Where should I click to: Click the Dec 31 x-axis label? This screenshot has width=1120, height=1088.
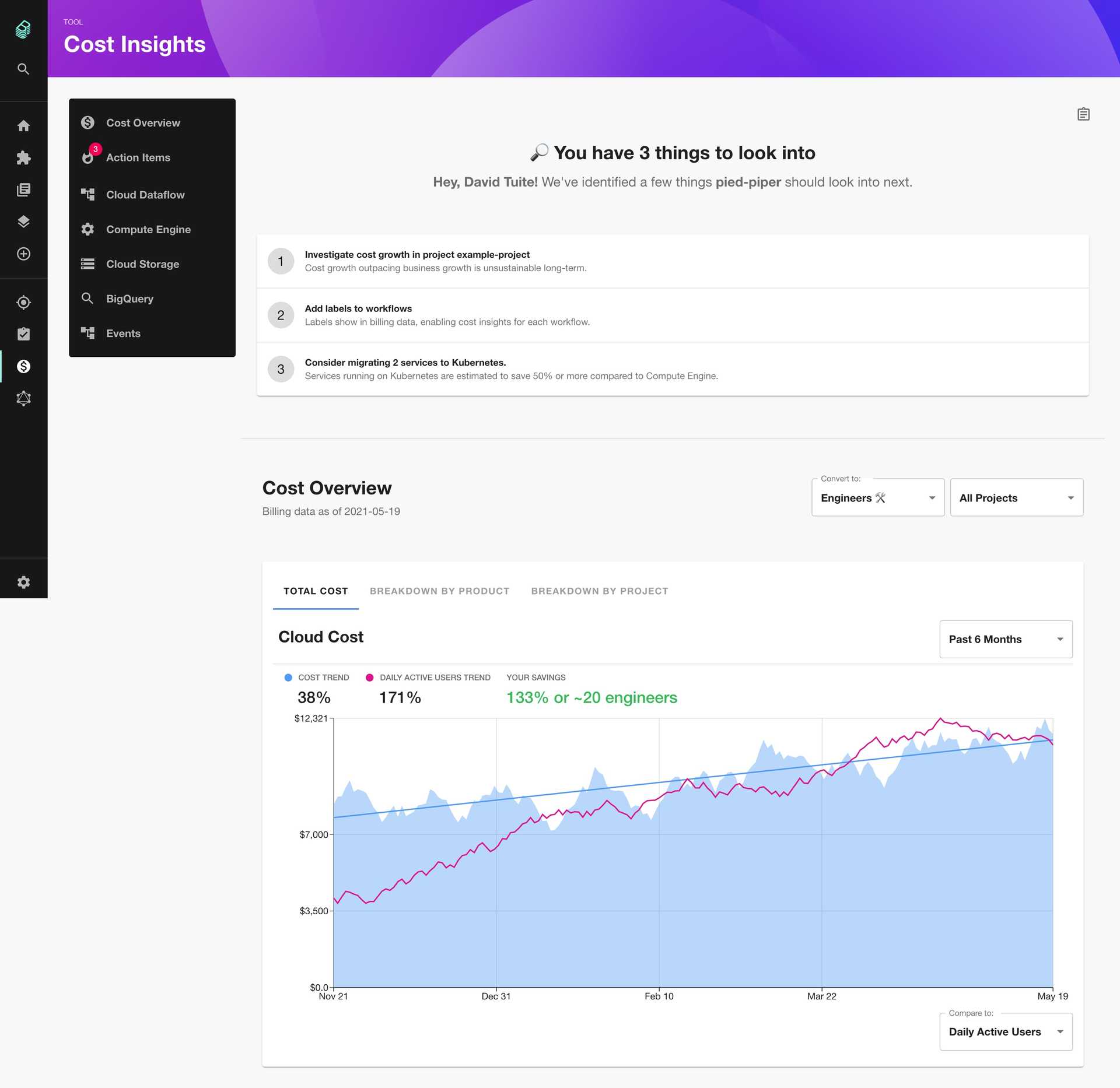coord(496,996)
